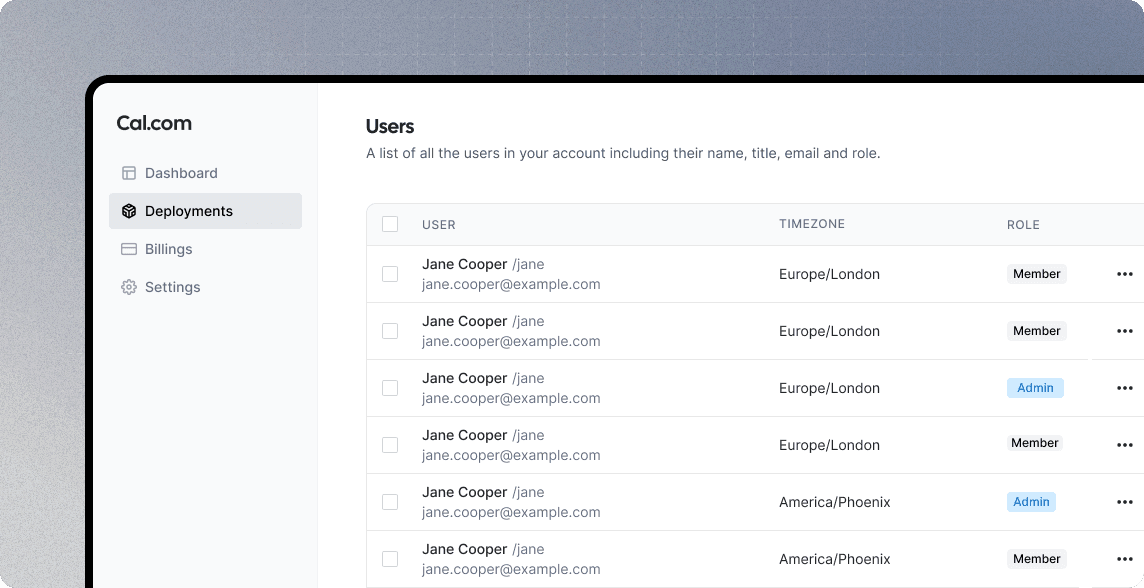Click the users list description text
Viewport: 1144px width, 588px height.
[623, 153]
